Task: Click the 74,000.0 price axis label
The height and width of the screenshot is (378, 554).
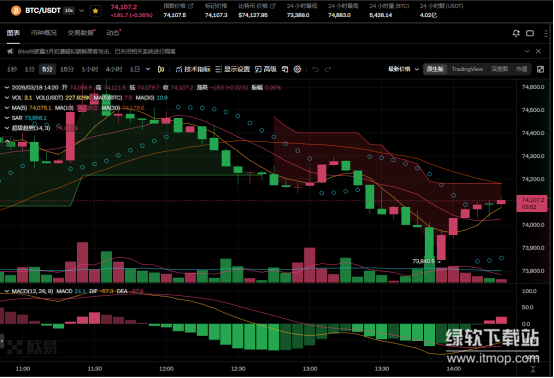Action: point(533,225)
